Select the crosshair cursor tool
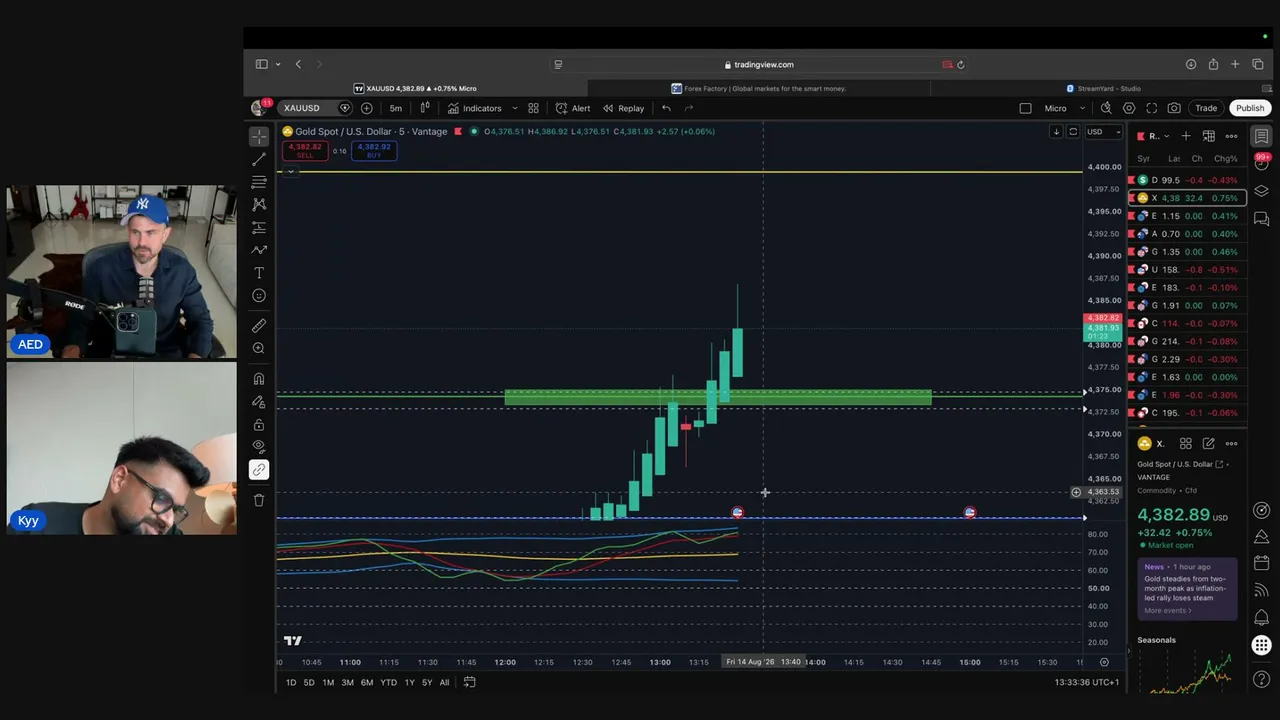1280x720 pixels. point(259,136)
